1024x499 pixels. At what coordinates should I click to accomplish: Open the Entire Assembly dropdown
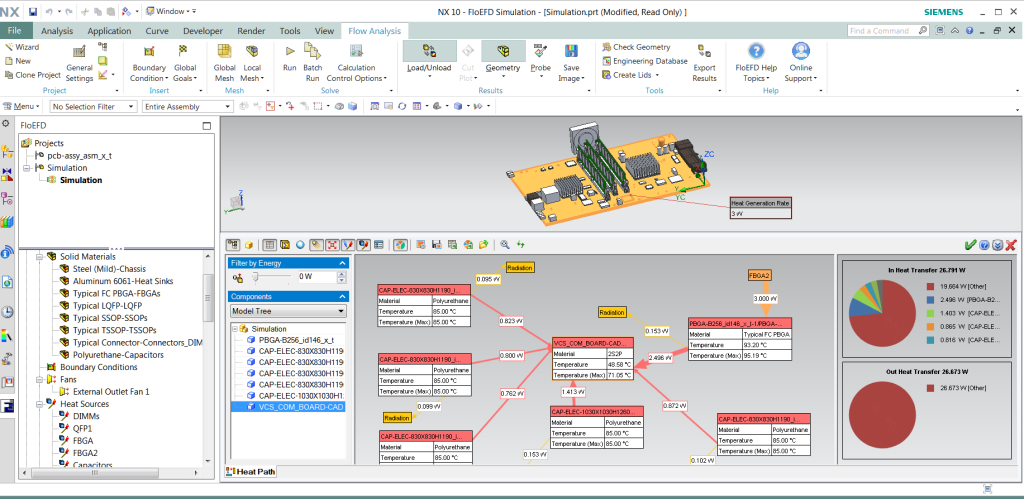click(187, 106)
